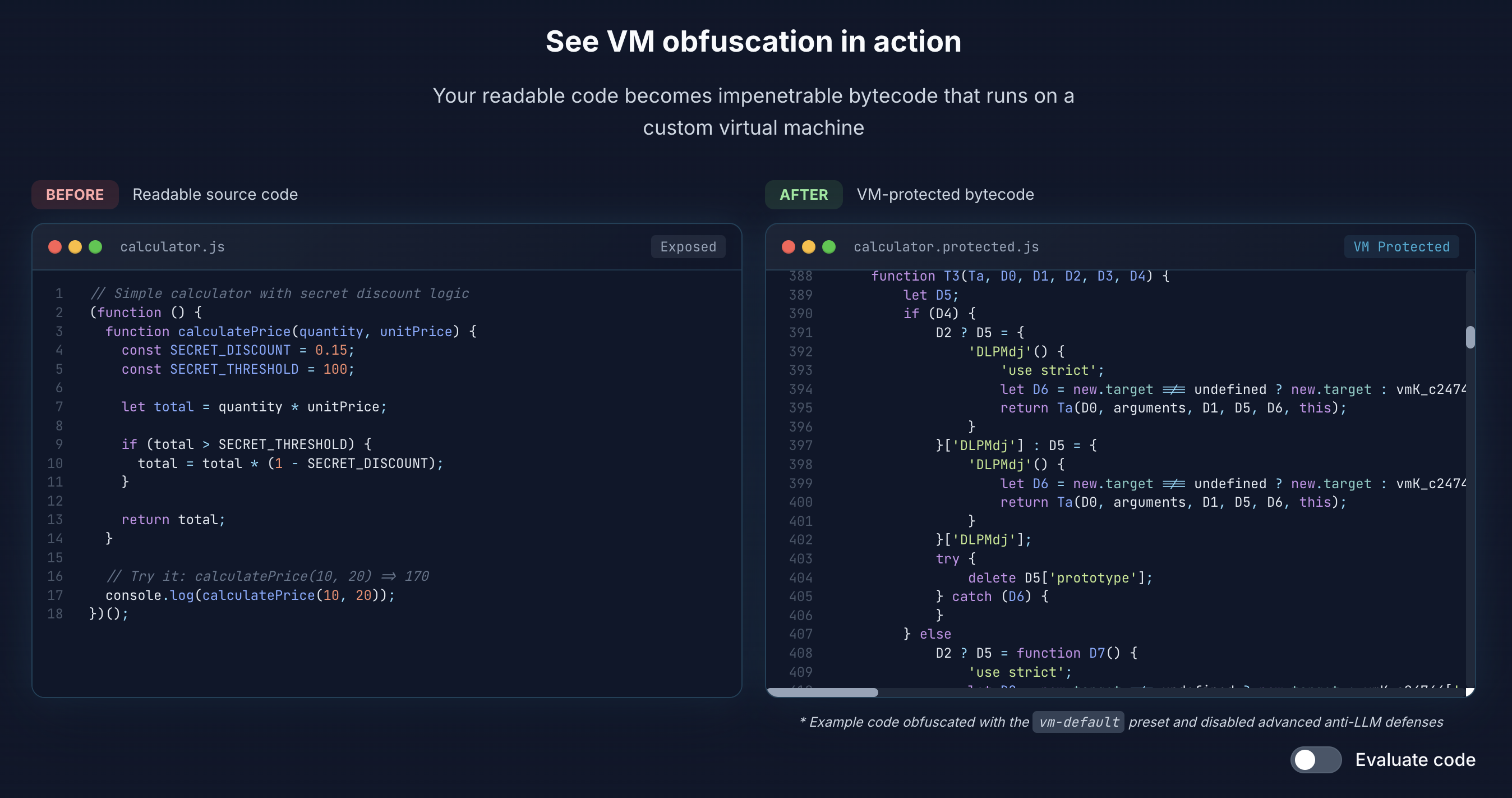
Task: Click the BEFORE badge
Action: [x=75, y=194]
